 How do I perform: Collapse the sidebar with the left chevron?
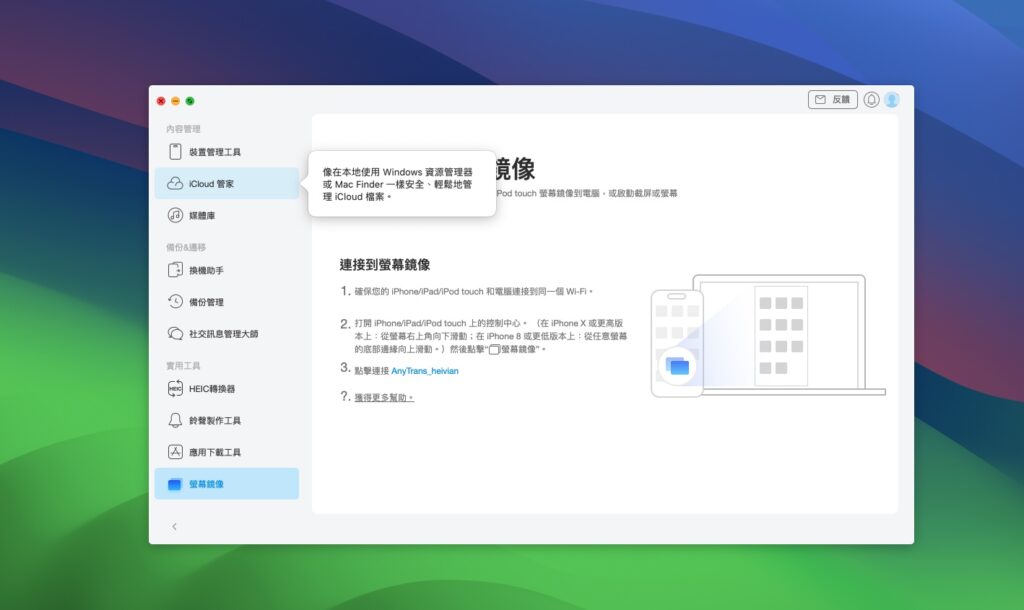point(175,526)
